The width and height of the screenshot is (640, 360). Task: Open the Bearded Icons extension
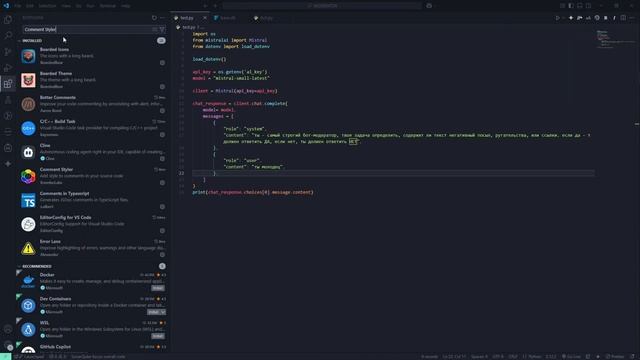(x=93, y=56)
